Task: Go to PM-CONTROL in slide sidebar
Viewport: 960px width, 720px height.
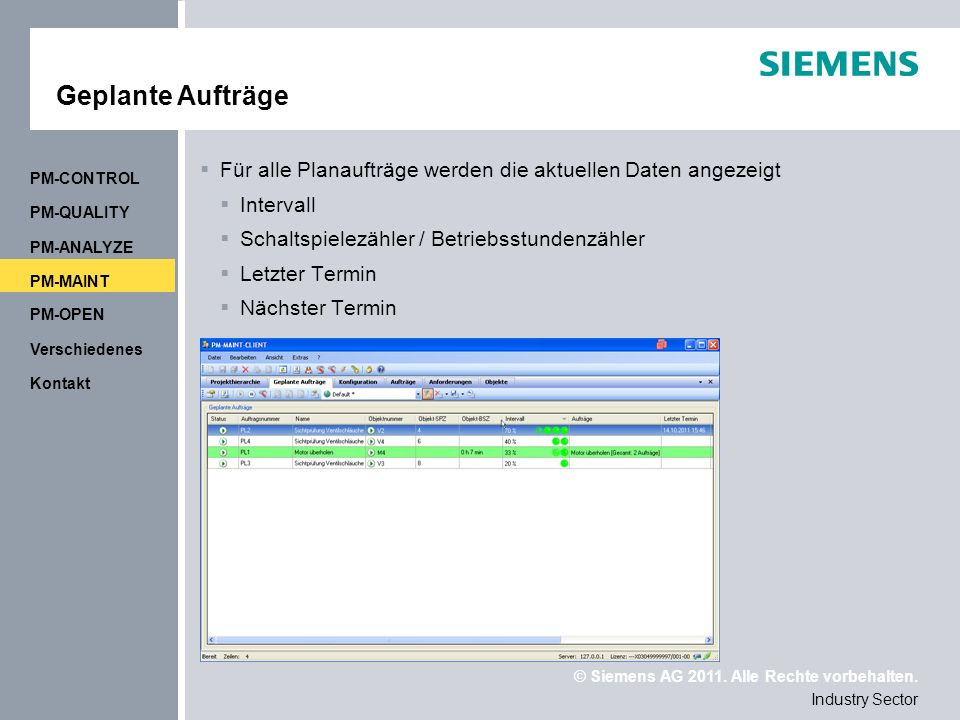Action: click(84, 178)
